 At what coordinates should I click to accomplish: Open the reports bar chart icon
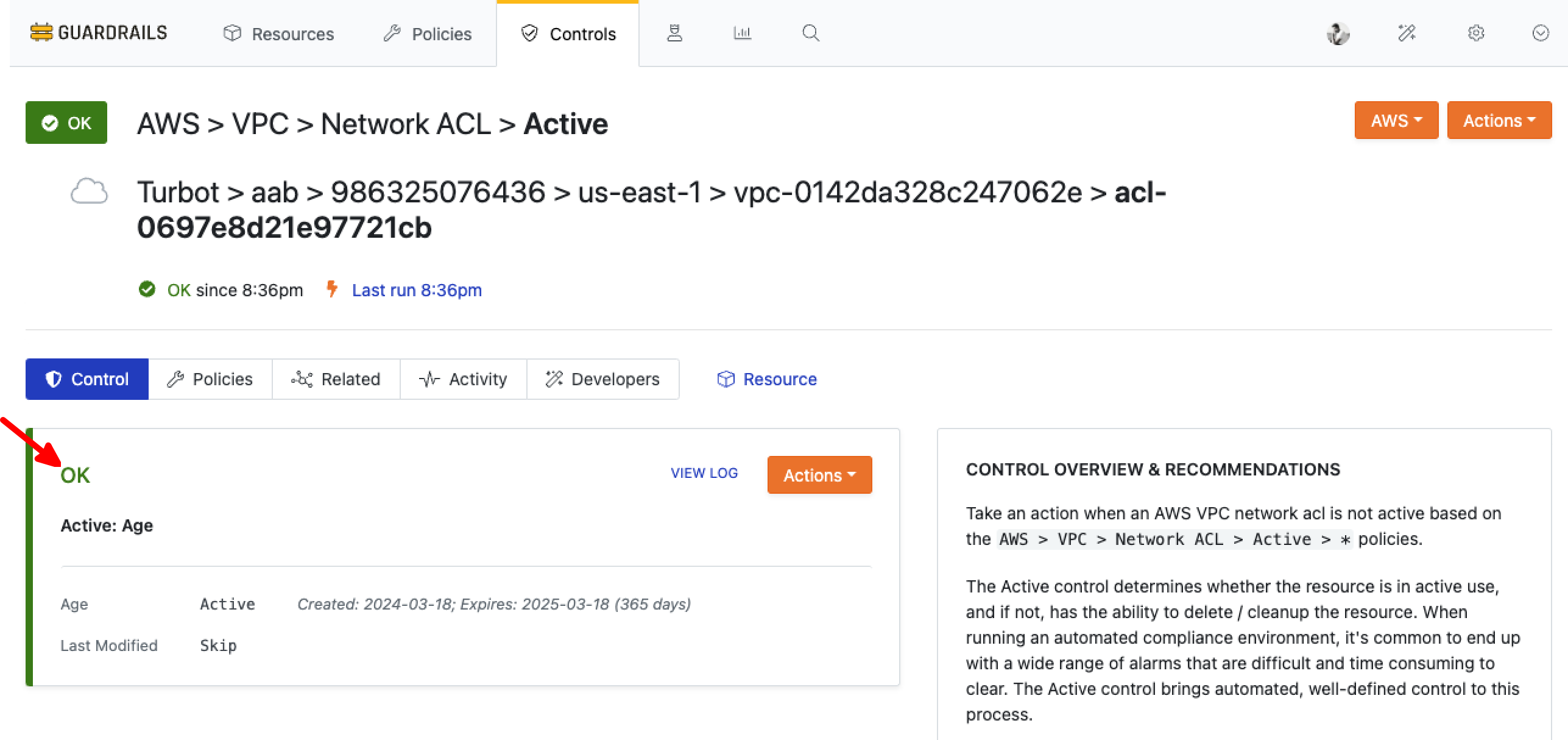[x=742, y=33]
